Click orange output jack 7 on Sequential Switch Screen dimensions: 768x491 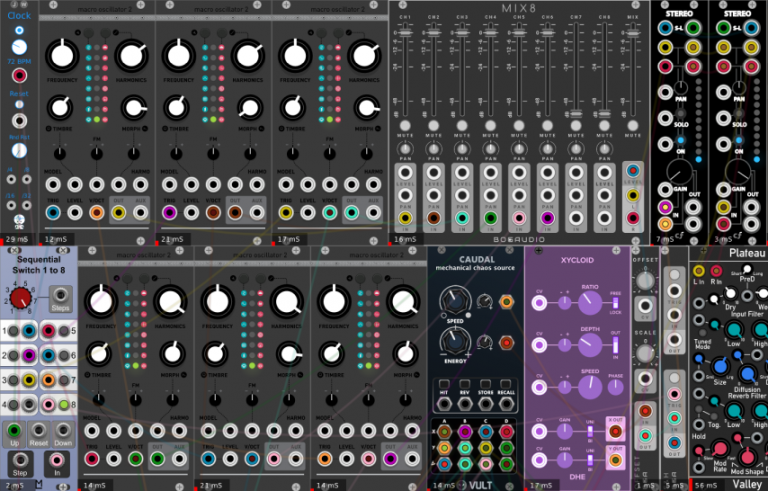click(48, 380)
